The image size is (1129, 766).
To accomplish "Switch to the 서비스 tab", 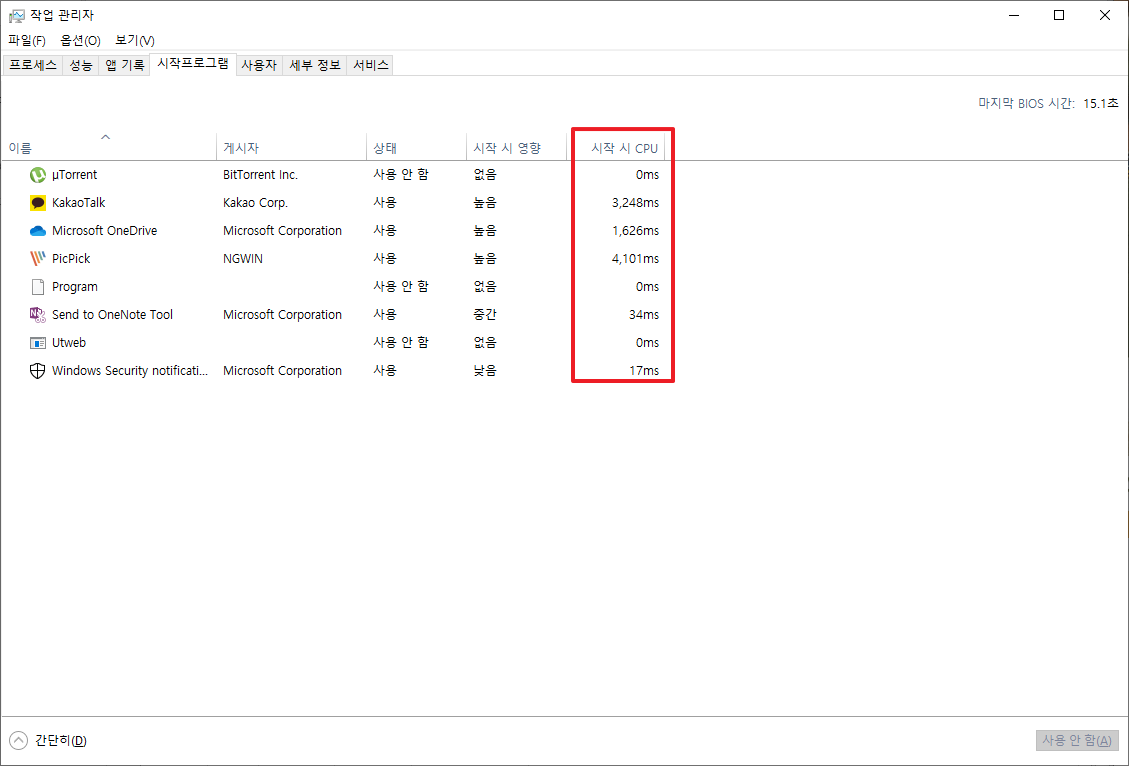I will [x=370, y=65].
